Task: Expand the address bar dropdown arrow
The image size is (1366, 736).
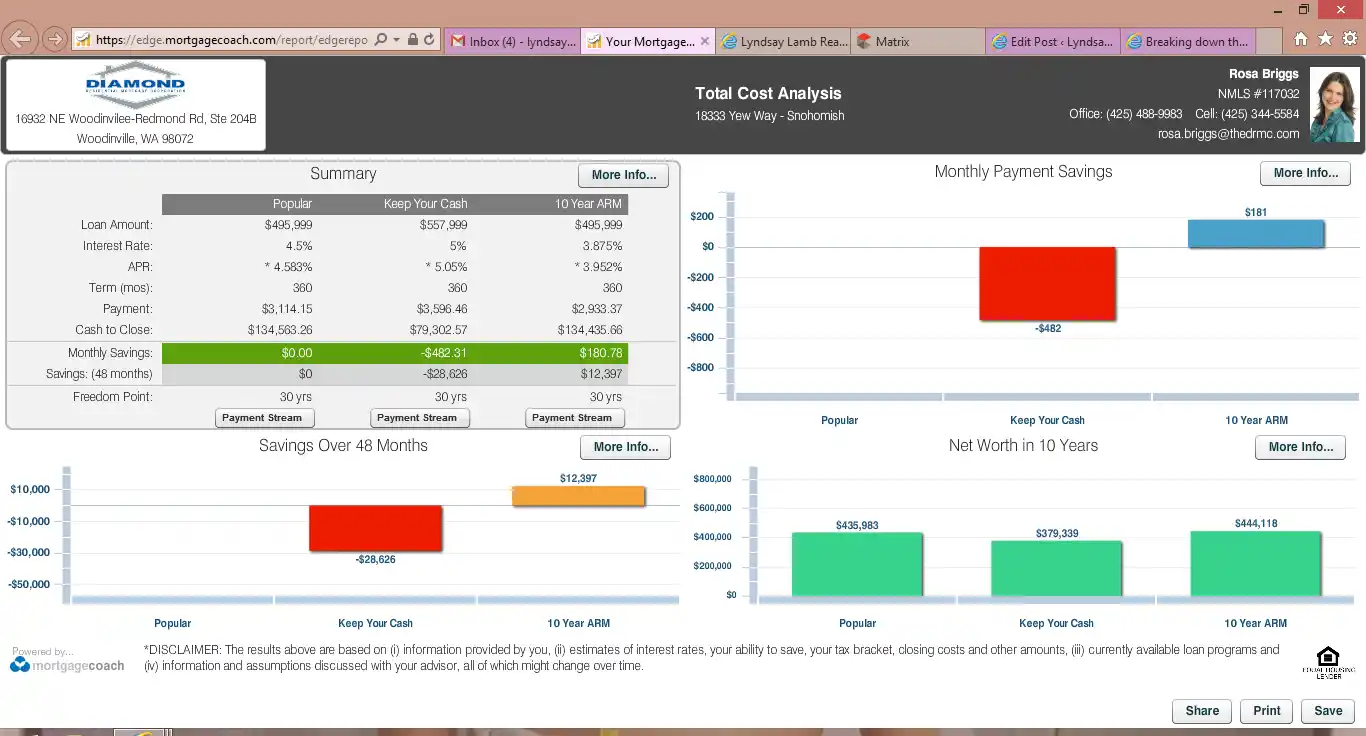Action: point(397,40)
